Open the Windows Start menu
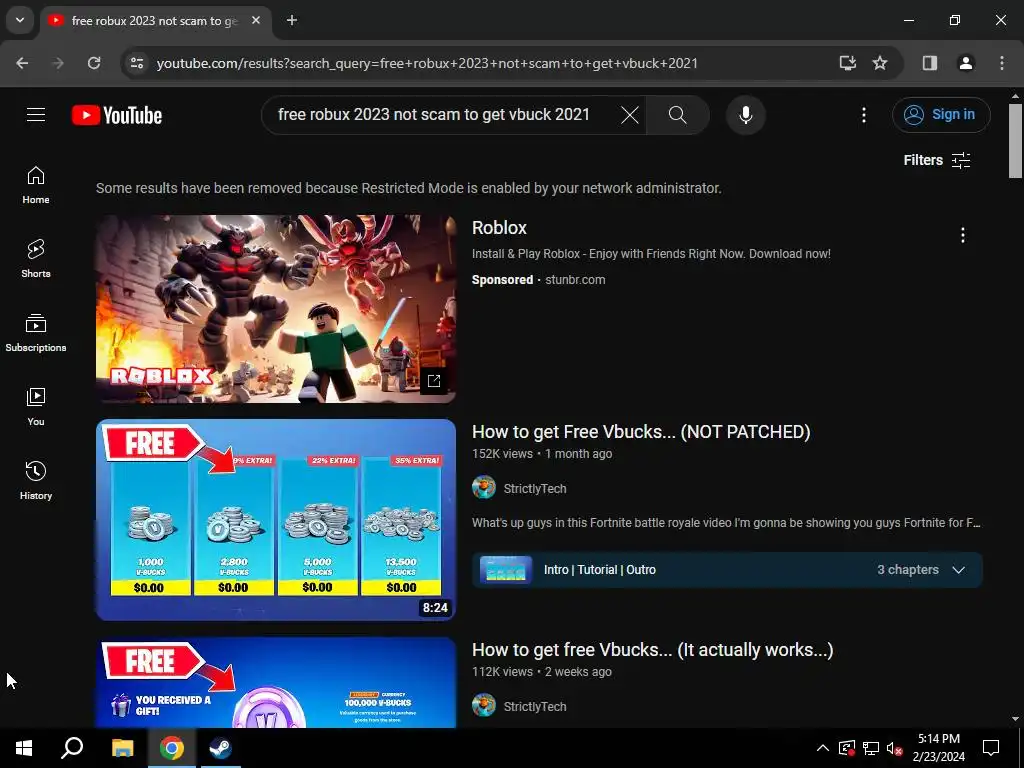 point(24,748)
